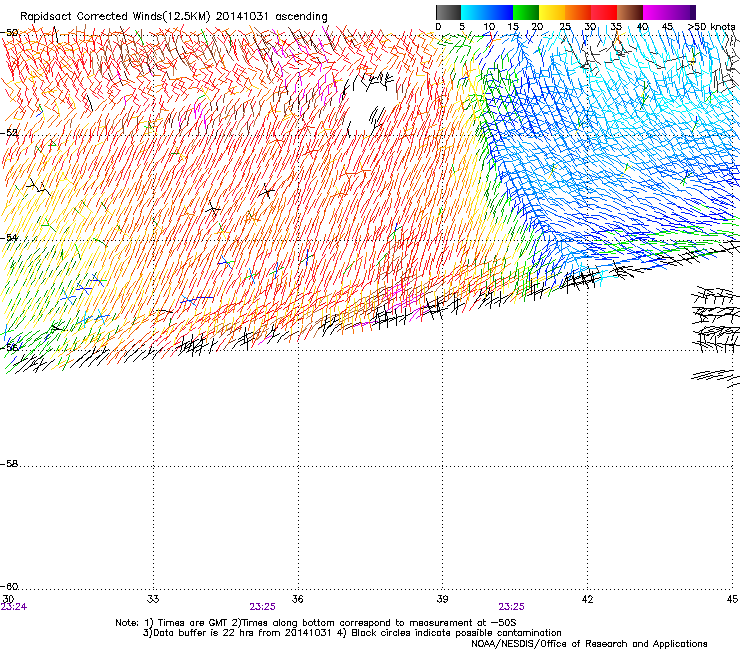Click the green 15-20 knots legend swatch
The height and width of the screenshot is (650, 740).
526,12
